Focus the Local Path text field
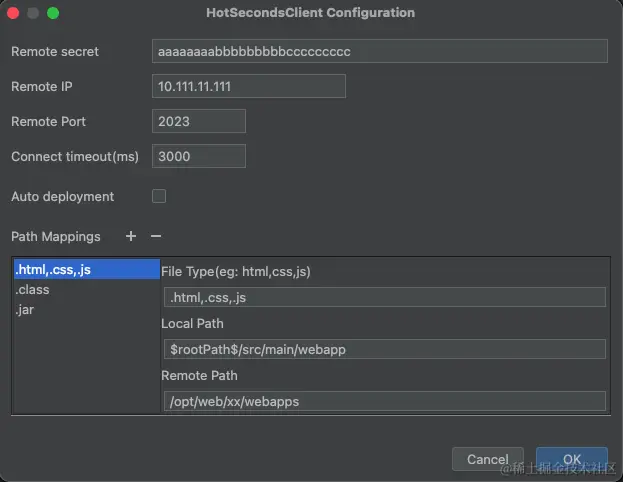 click(384, 349)
